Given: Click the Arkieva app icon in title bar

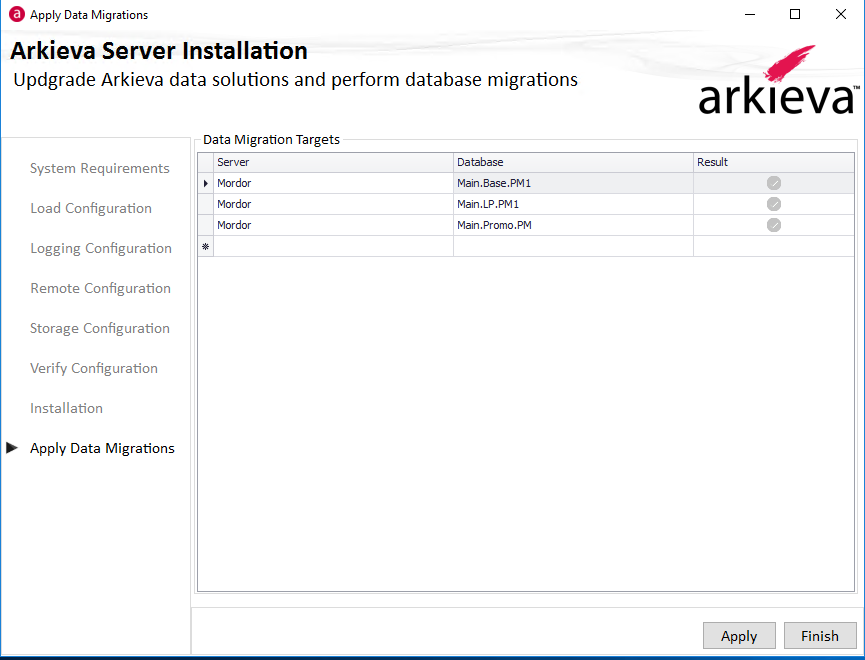Looking at the screenshot, I should (x=17, y=14).
